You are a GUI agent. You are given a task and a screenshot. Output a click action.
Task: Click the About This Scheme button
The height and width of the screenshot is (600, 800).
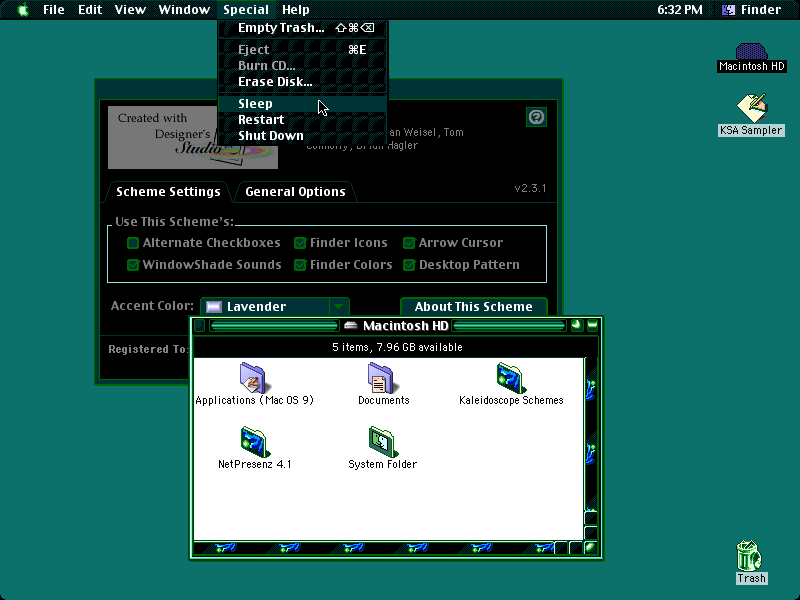click(473, 307)
